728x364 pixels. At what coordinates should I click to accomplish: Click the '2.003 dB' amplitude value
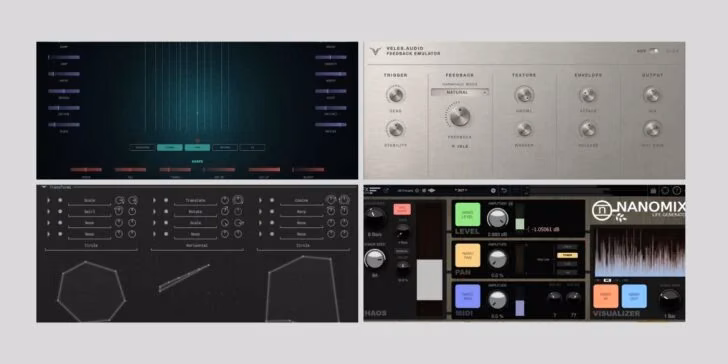click(x=498, y=234)
